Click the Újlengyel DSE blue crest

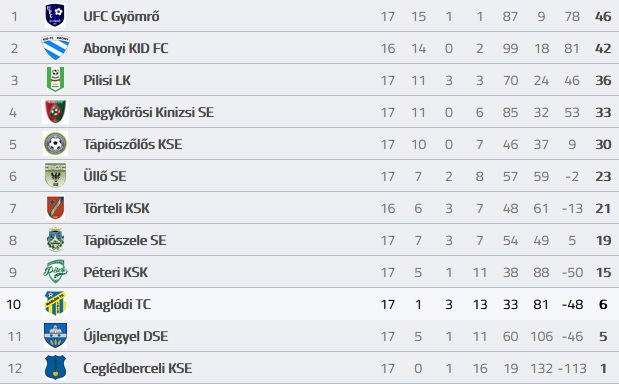point(55,335)
